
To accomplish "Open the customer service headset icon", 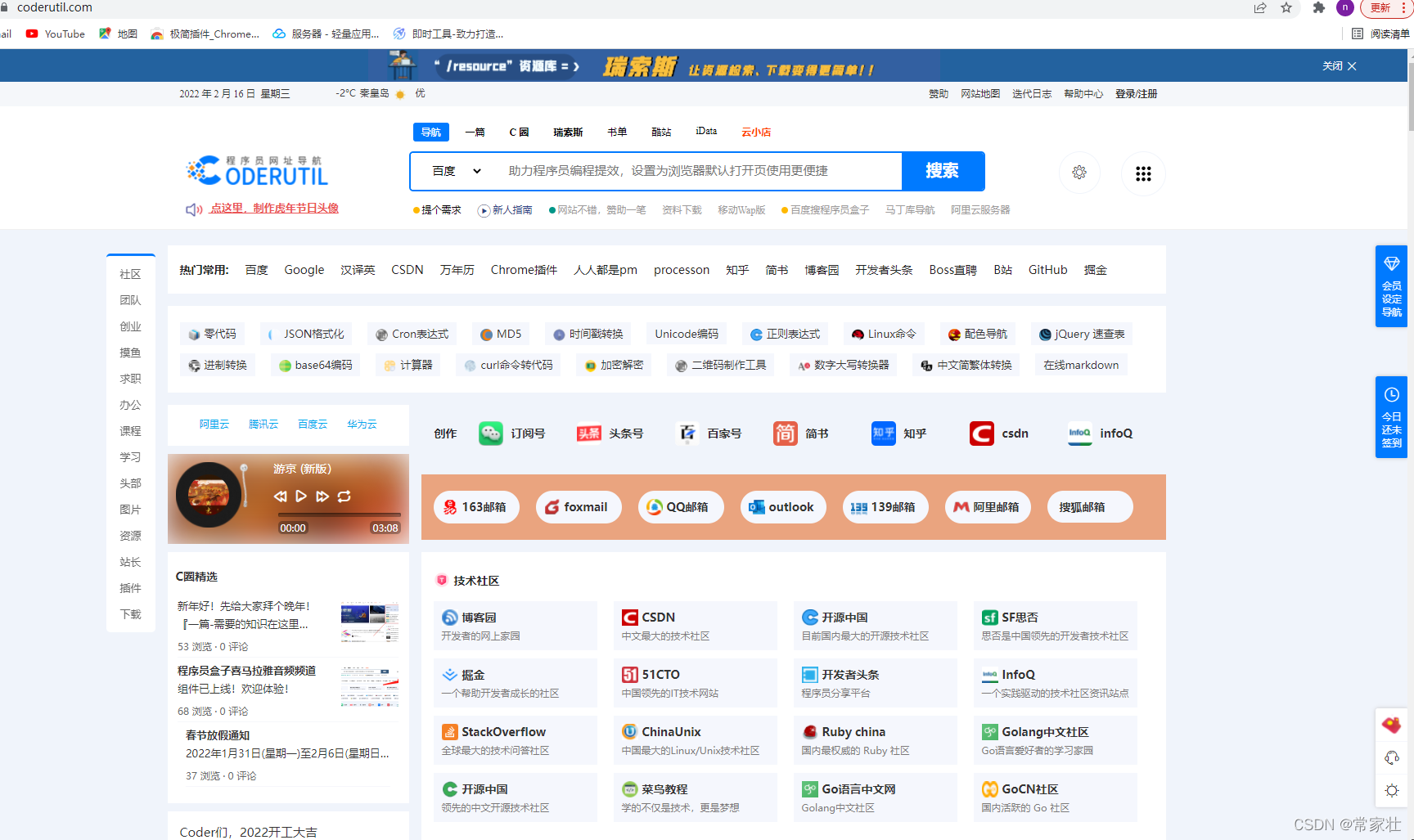I will (x=1391, y=758).
